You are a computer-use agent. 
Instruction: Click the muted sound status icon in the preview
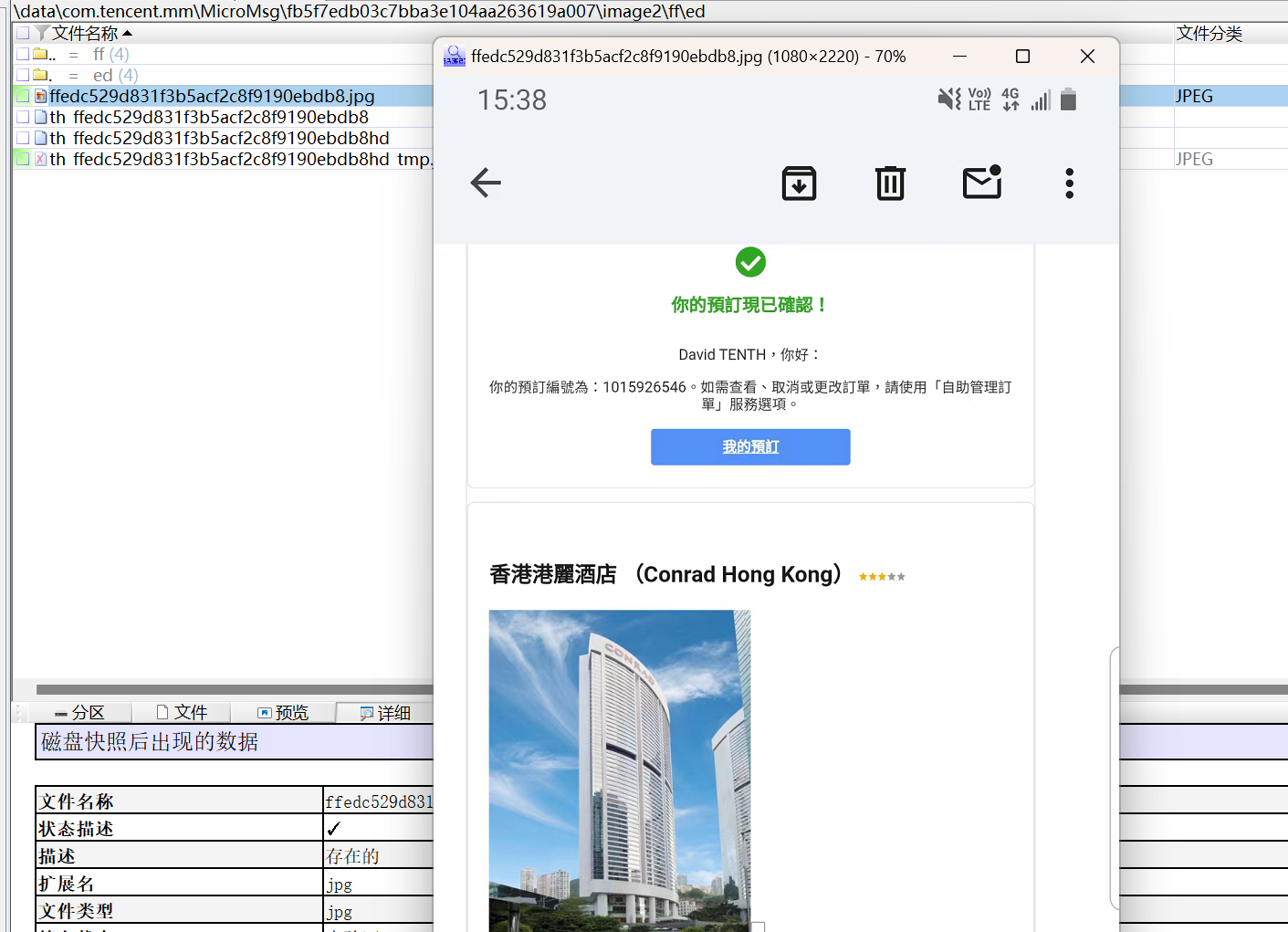tap(949, 99)
